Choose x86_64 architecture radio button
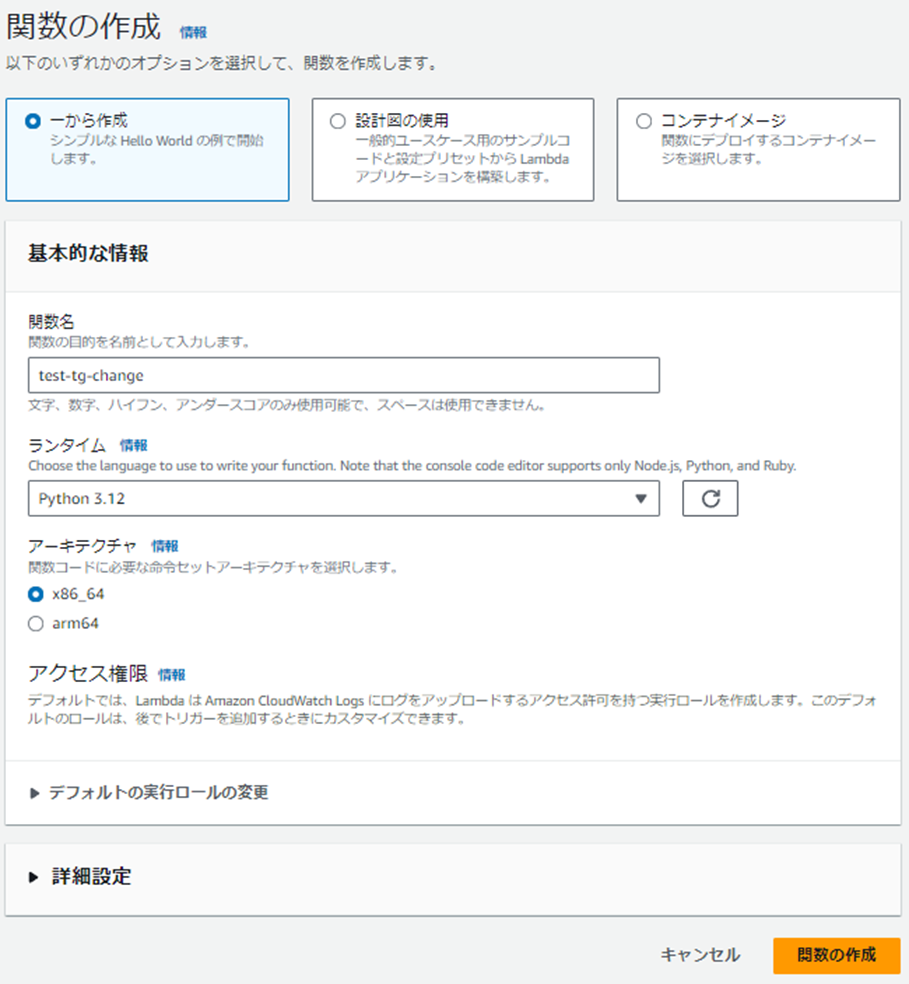This screenshot has width=909, height=984. pos(36,594)
